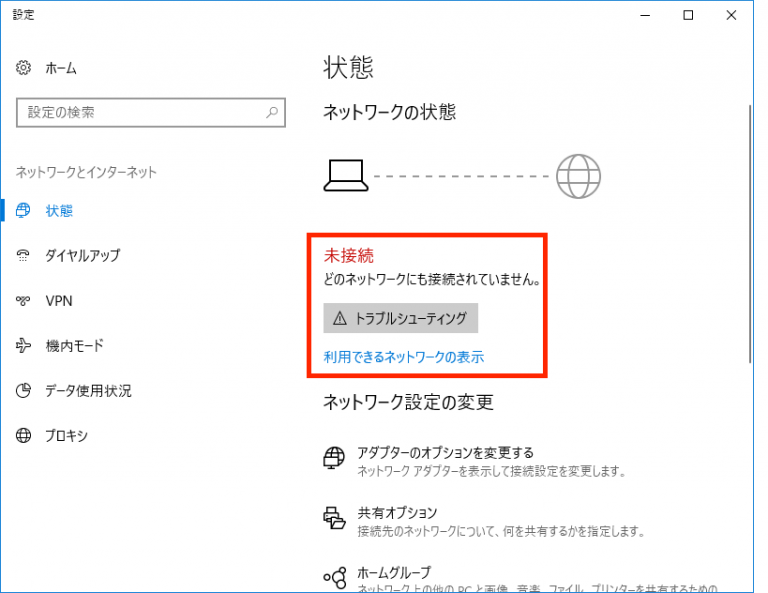Click the laptop icon in network diagram
Screen dimensions: 768x593
coord(346,175)
